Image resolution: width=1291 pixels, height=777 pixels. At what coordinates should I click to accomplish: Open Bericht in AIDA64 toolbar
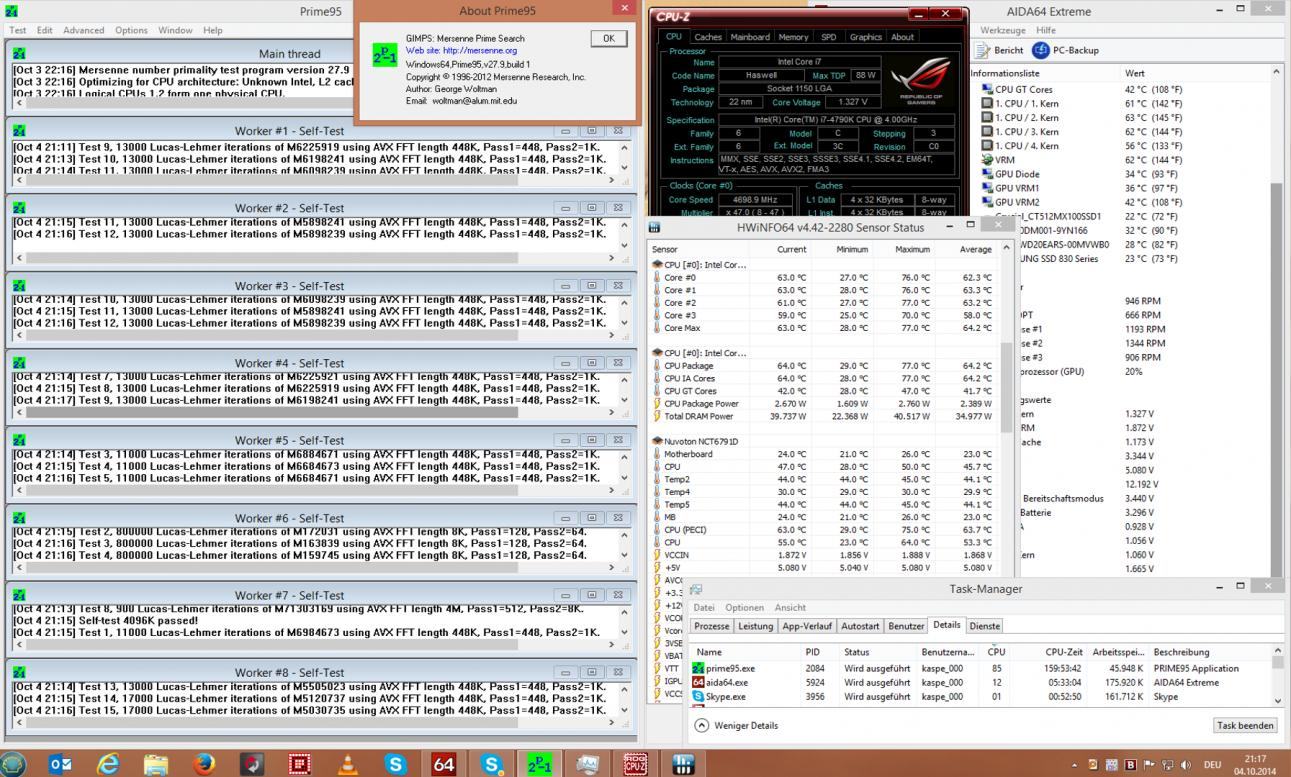1000,50
